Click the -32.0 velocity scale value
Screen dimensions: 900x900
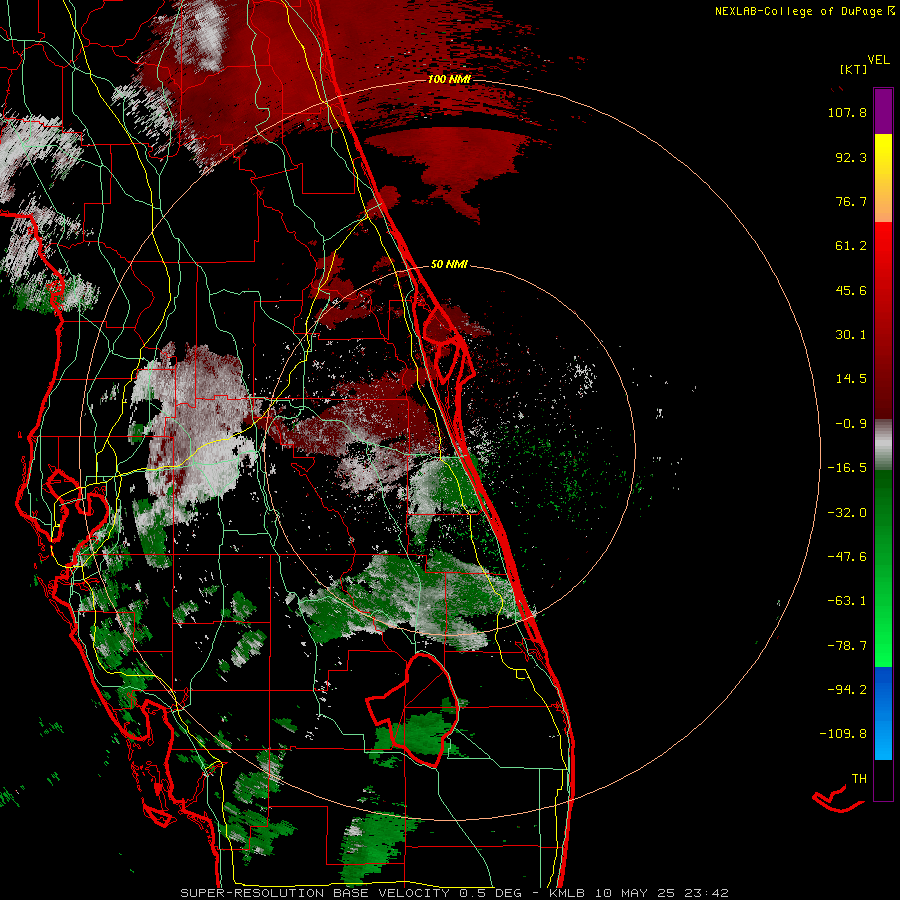tap(847, 512)
